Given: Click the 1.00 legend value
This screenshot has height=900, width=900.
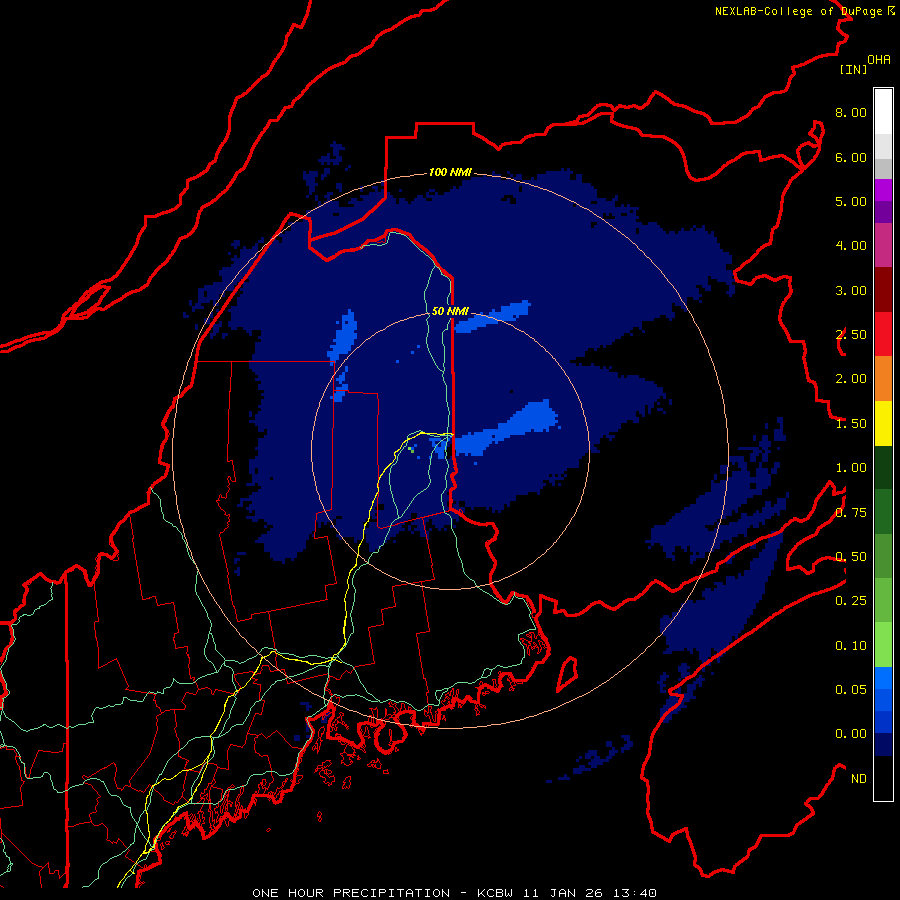Looking at the screenshot, I should click(851, 468).
